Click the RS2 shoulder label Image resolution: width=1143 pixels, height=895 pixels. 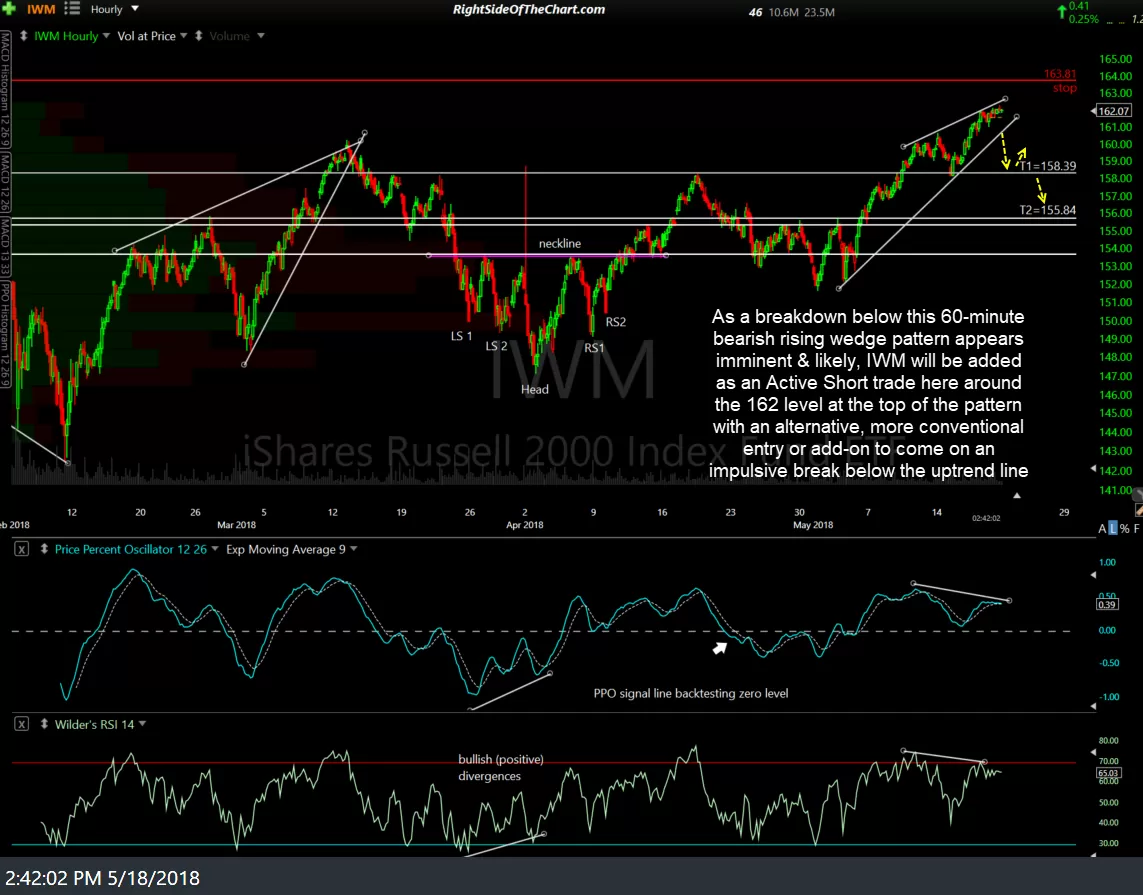pos(615,321)
